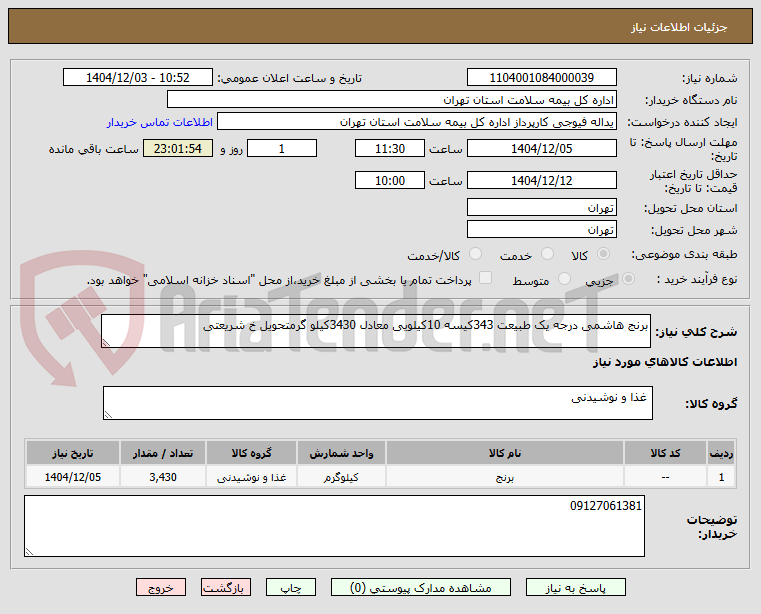
Task: Click the کیلوگرم unit cell
Action: [341, 477]
